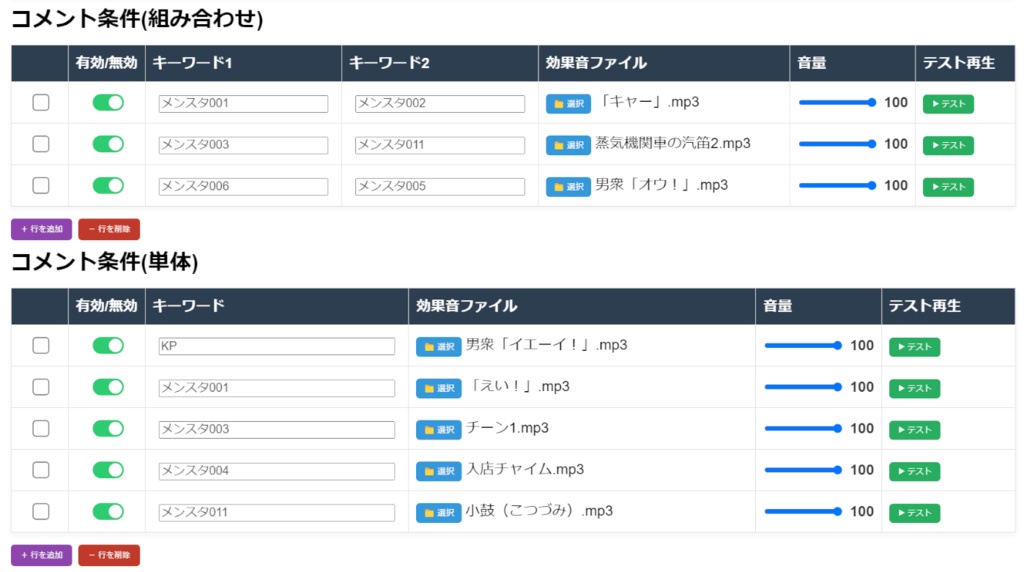The image size is (1024, 572).
Task: Turn off the KP keyword row toggle
Action: click(x=108, y=346)
